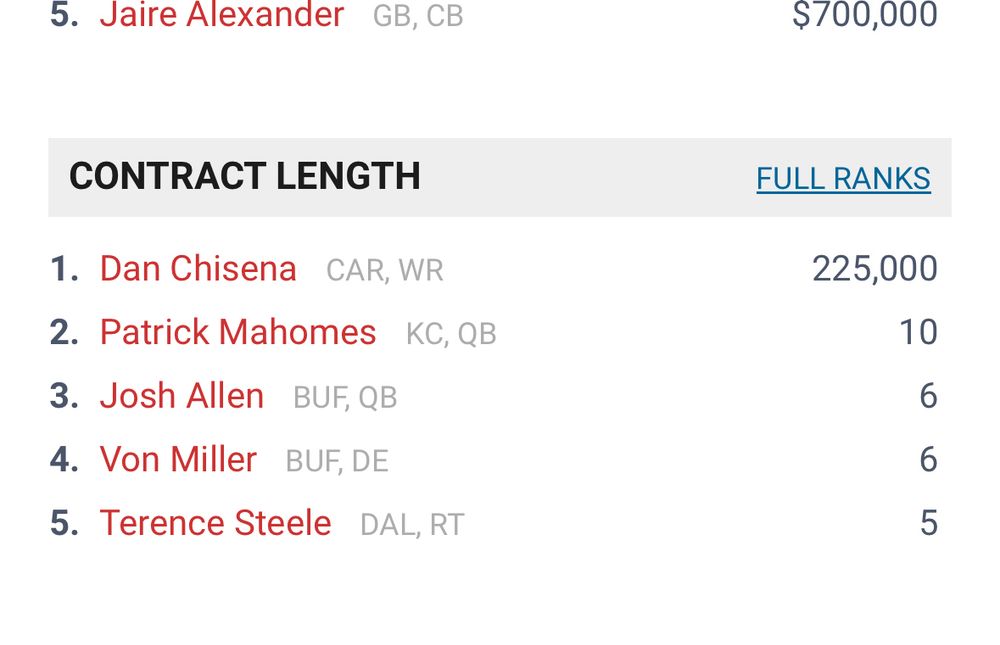The image size is (1000, 645).
Task: Click the 225,000 value for Dan Chisena
Action: pos(874,269)
